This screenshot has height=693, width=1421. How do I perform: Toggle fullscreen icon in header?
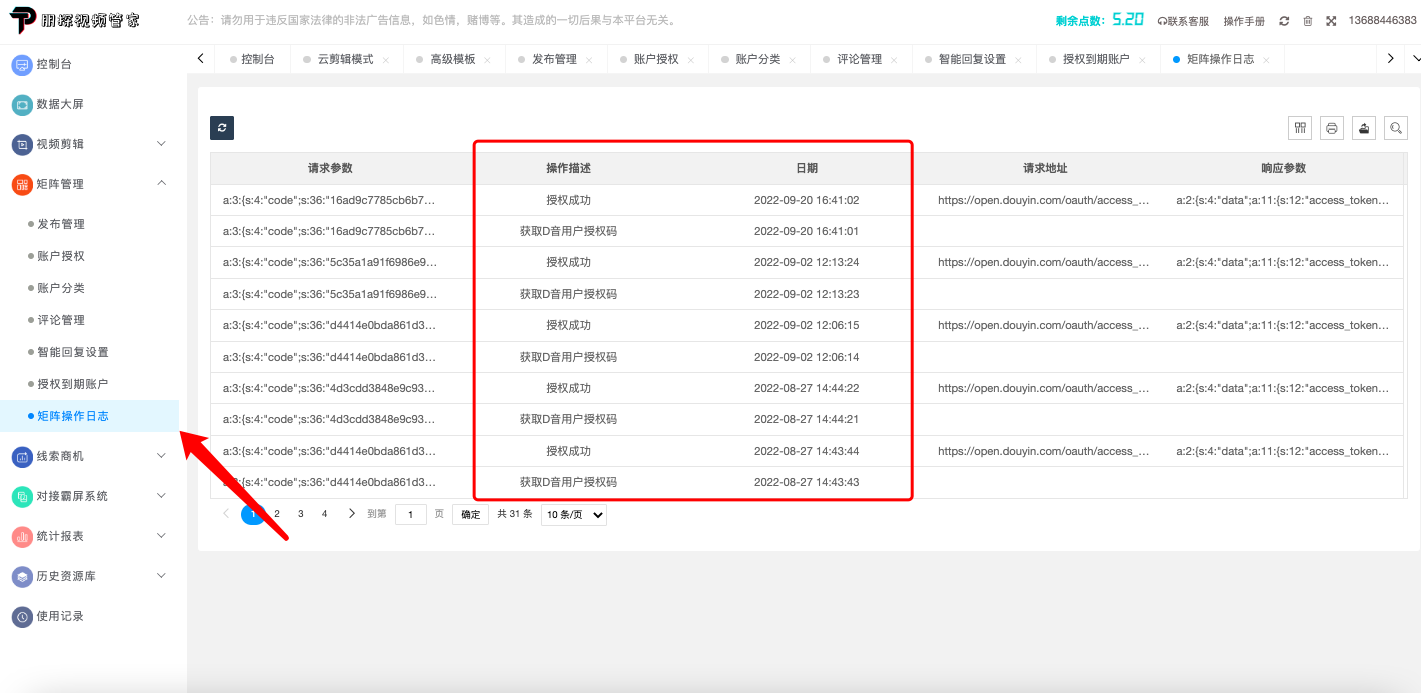pos(1331,21)
